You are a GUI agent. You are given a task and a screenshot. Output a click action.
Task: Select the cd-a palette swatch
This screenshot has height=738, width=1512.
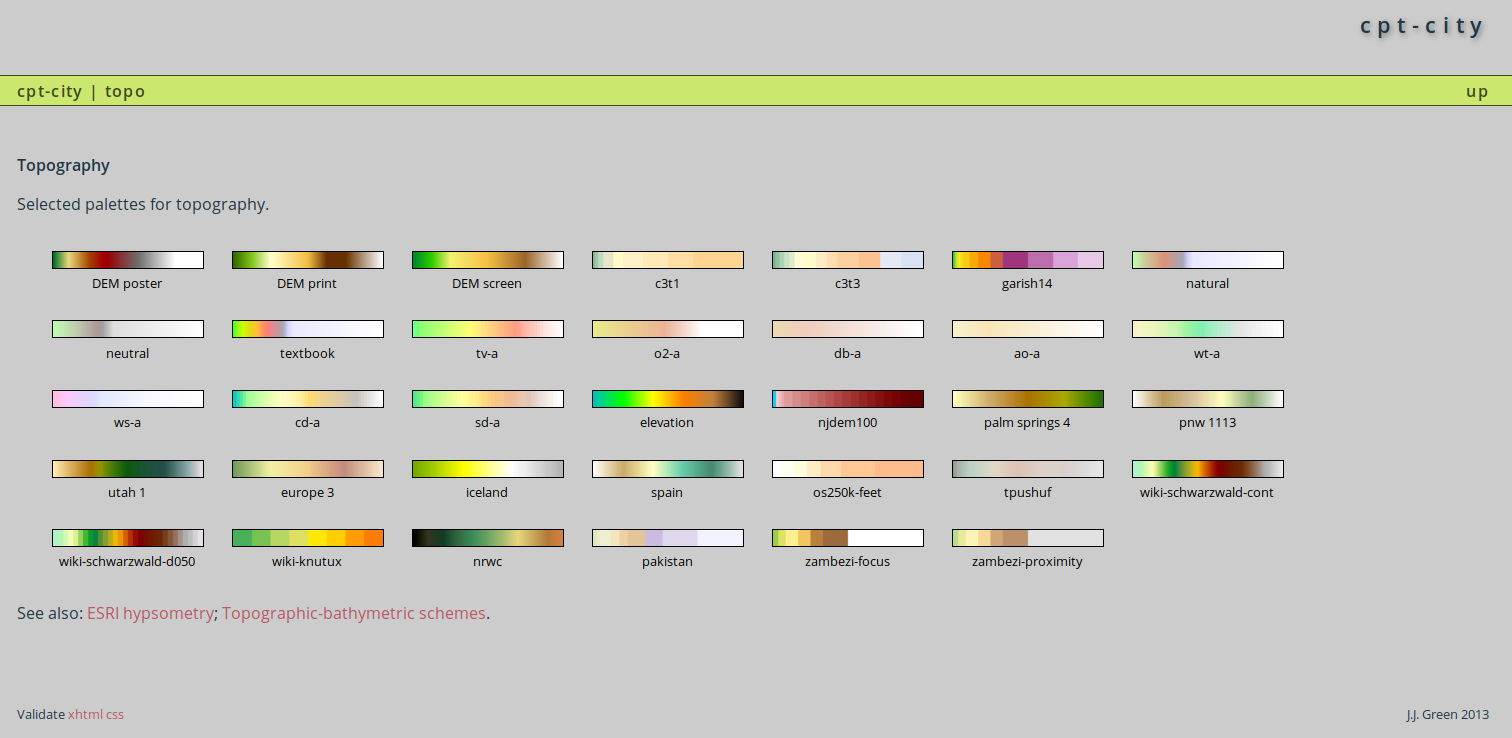pyautogui.click(x=308, y=399)
